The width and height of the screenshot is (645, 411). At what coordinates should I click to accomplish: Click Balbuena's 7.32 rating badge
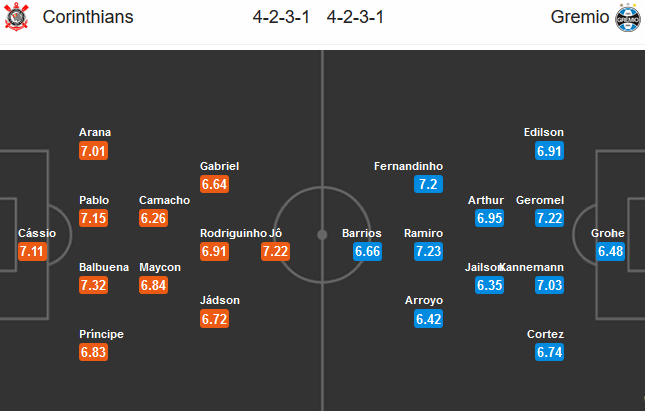(93, 285)
